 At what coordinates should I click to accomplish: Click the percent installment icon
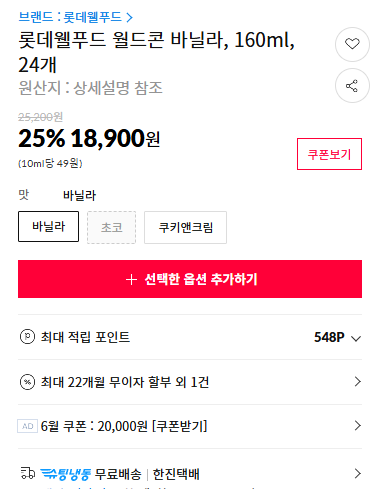pyautogui.click(x=27, y=382)
